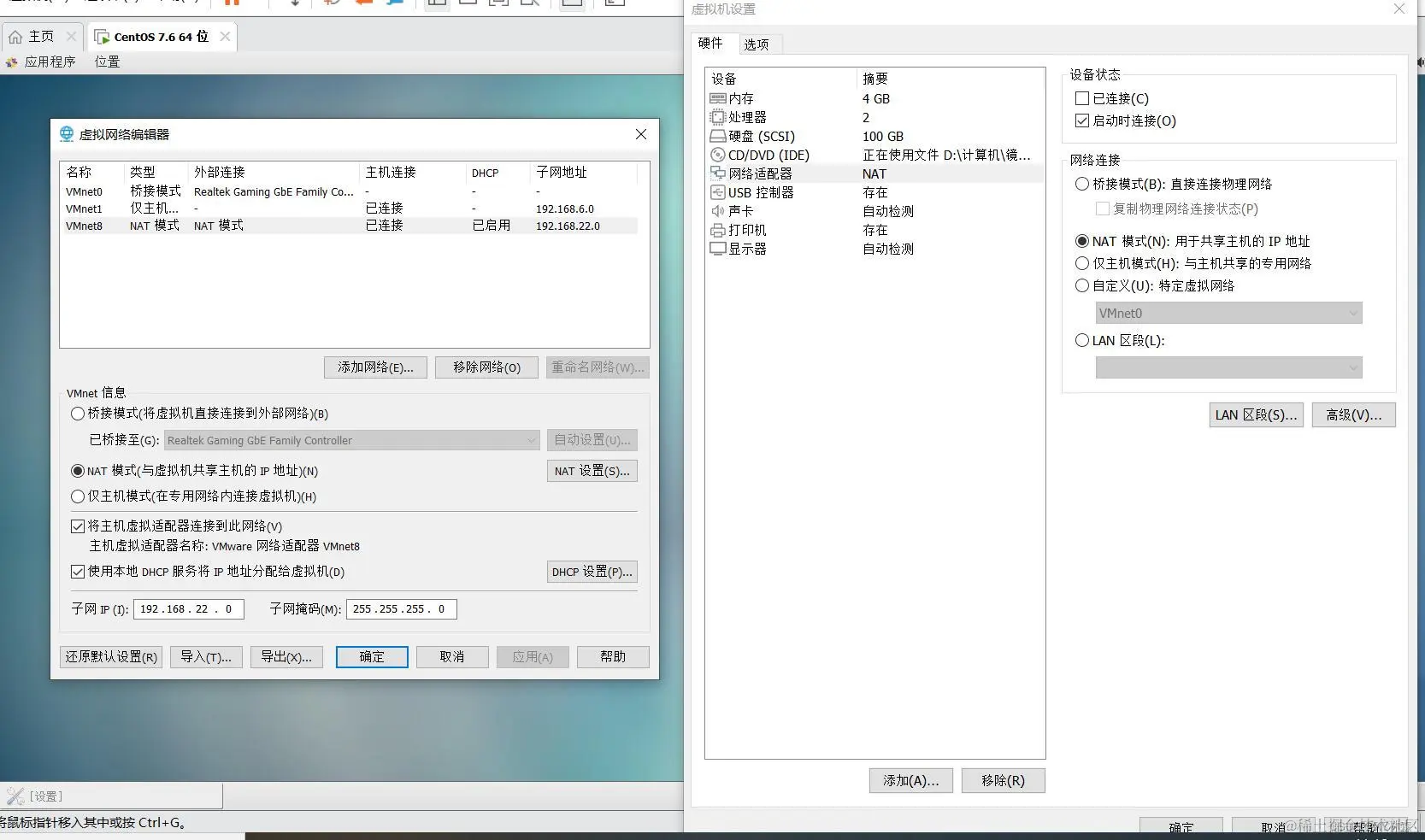The image size is (1425, 840).
Task: Select the VMnet0 row in network list
Action: [x=350, y=191]
